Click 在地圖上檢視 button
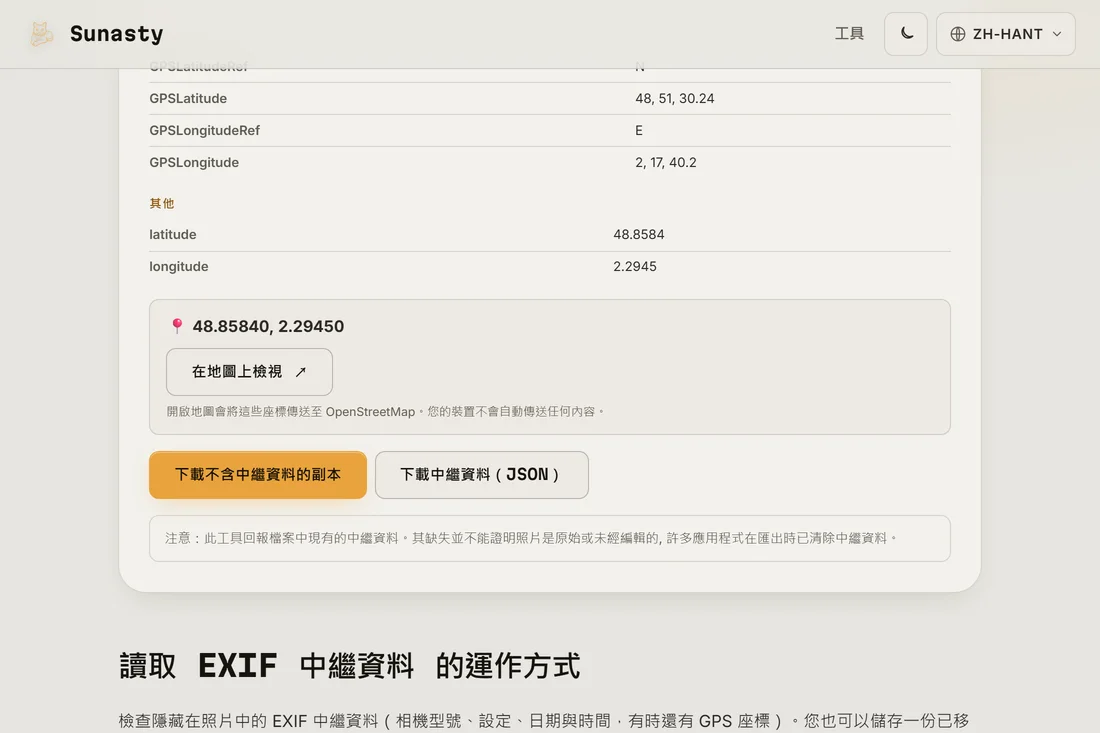 [249, 372]
